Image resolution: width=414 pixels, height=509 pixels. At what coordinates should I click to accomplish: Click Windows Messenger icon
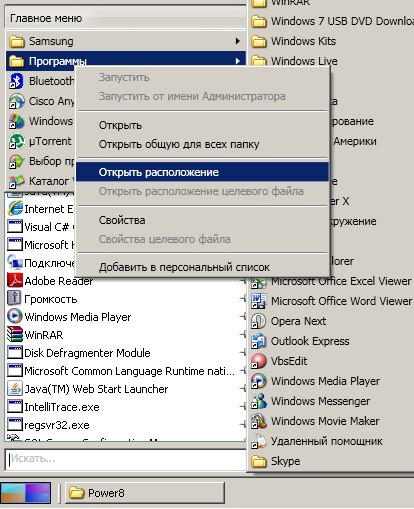click(259, 401)
